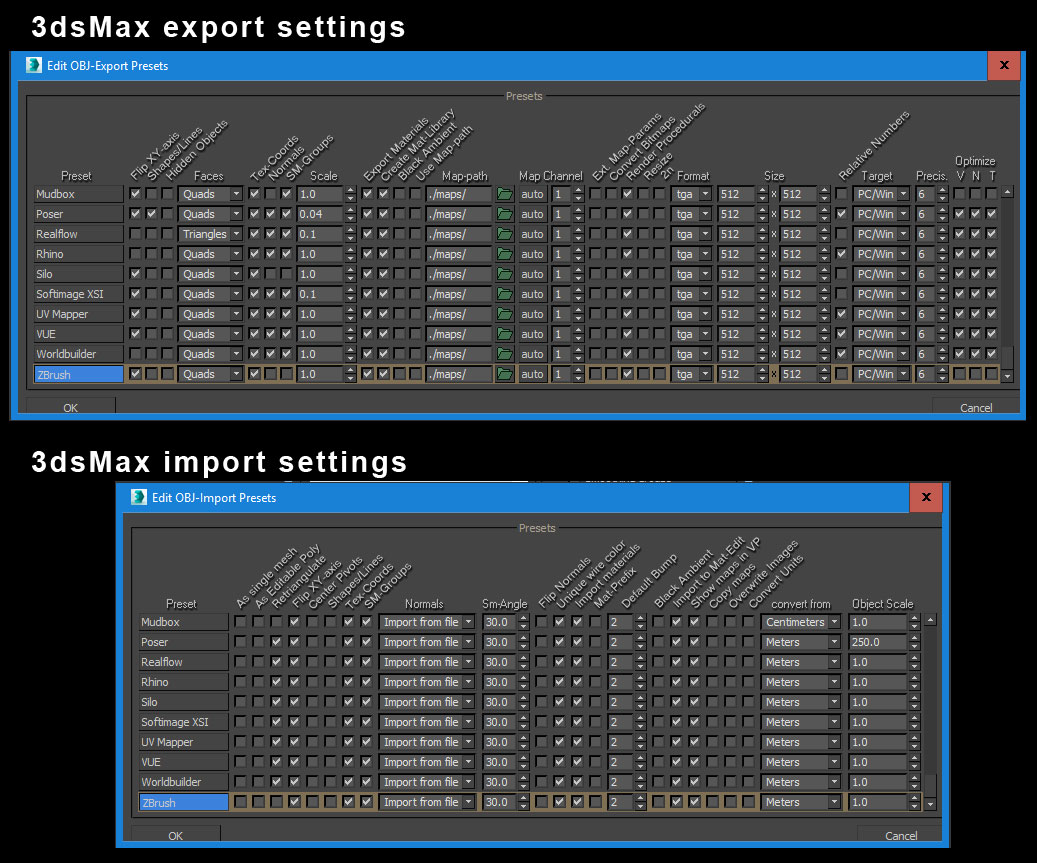Click Scale field 0.04 in Poser export row
Image resolution: width=1037 pixels, height=863 pixels.
coord(320,214)
